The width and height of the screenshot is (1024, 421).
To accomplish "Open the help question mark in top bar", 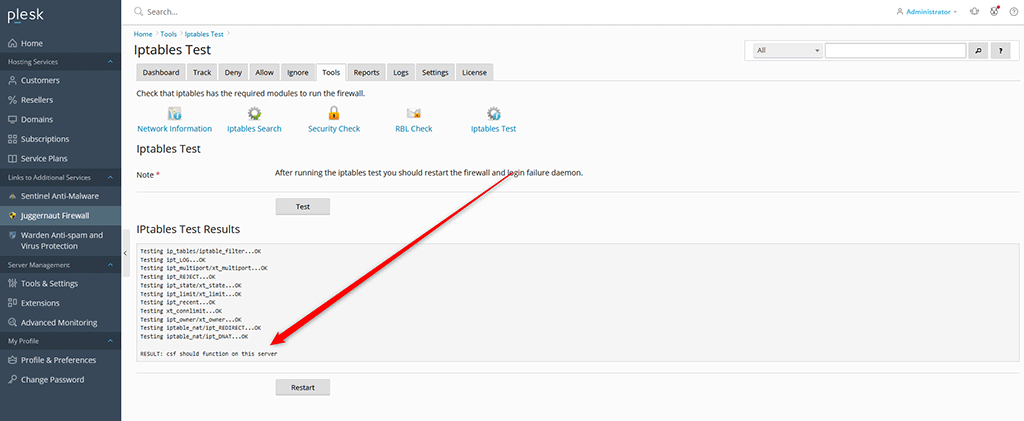I will 1013,11.
